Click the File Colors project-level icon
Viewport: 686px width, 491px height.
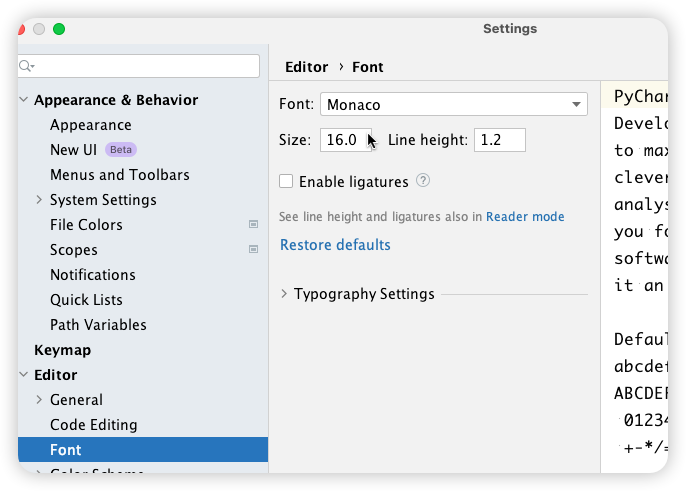pyautogui.click(x=253, y=224)
